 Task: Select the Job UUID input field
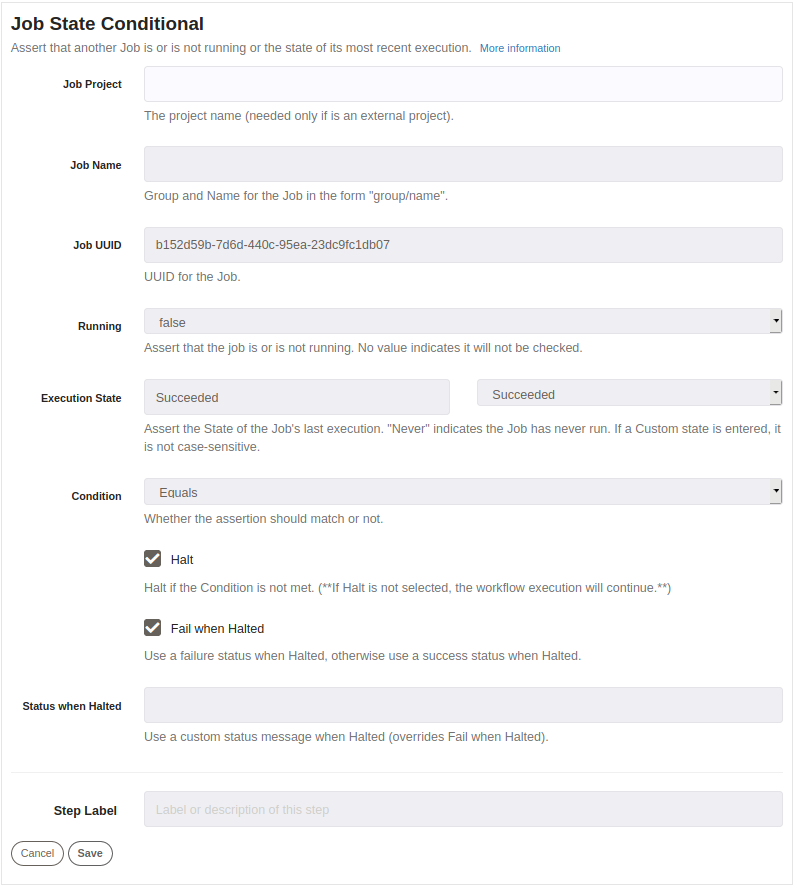click(x=463, y=245)
